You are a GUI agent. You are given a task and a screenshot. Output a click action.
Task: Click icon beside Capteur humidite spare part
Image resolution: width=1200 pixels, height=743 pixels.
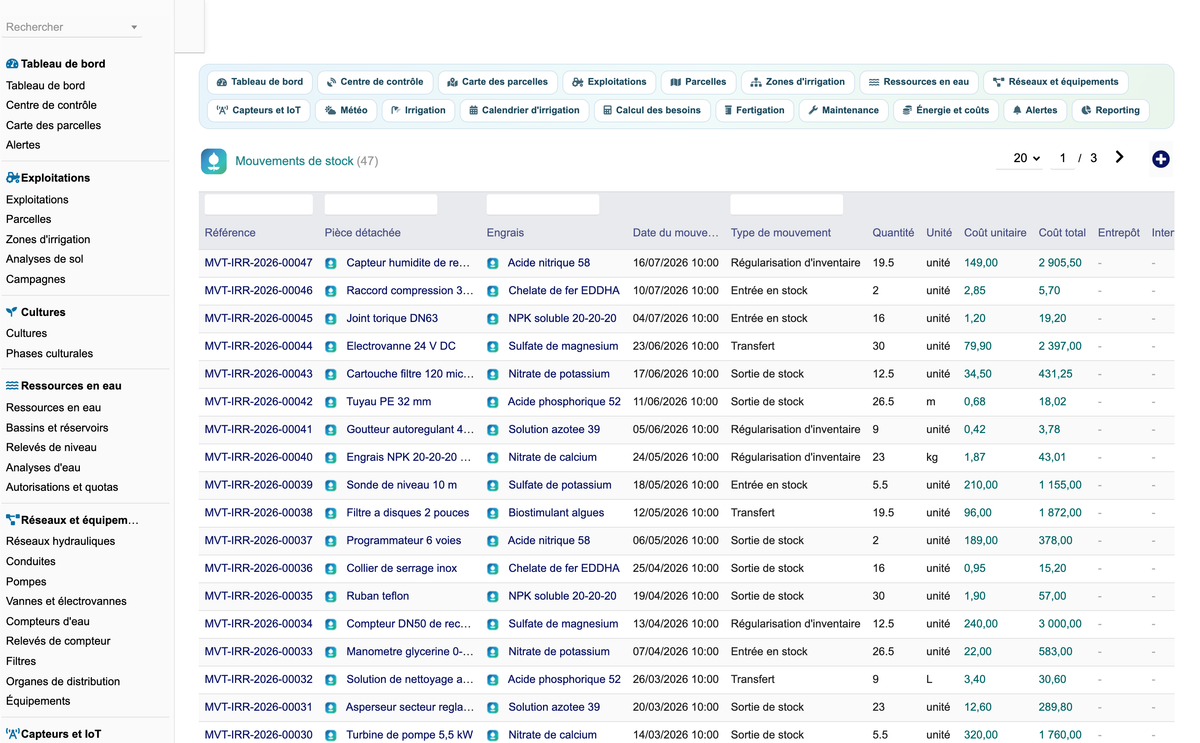331,263
